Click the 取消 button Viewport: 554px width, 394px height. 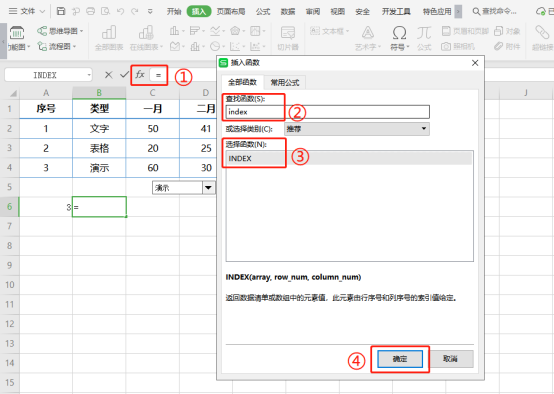[450, 359]
